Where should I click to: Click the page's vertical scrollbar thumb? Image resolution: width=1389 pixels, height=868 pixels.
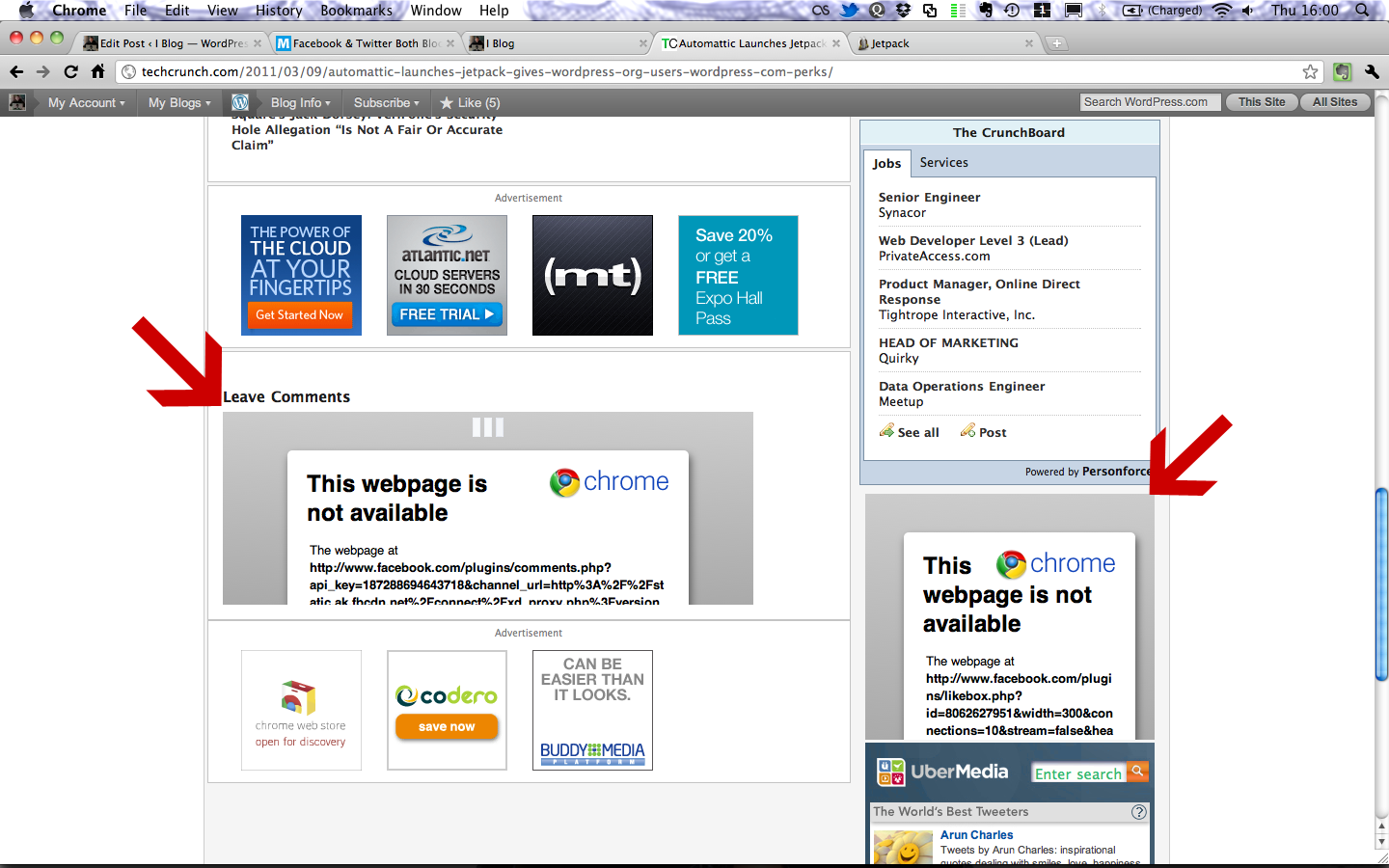[x=1381, y=584]
